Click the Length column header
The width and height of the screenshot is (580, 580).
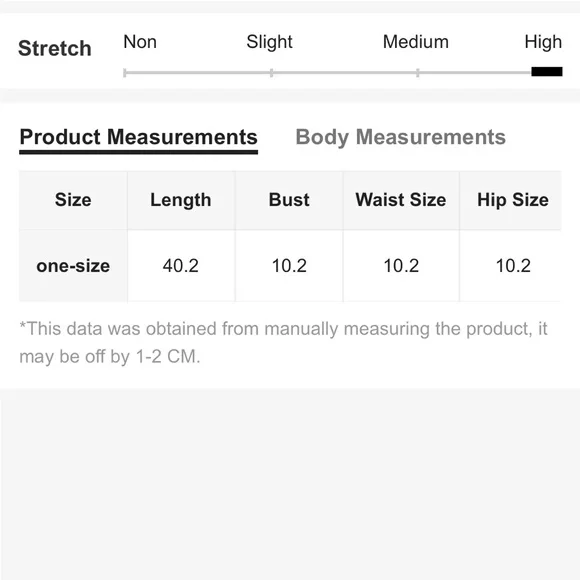point(181,200)
